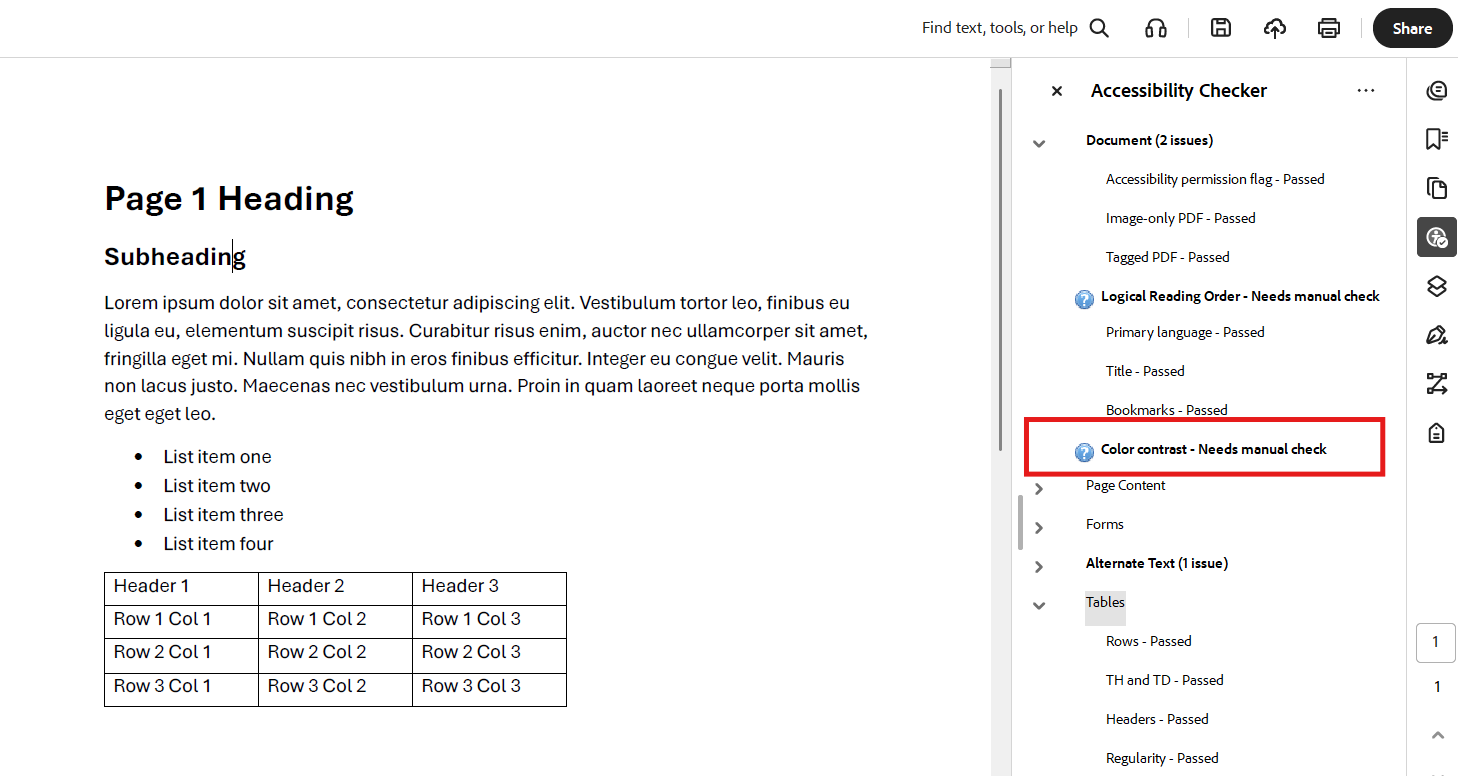Open the reading order connector icon
Screen dimensions: 1458x776
[x=1437, y=383]
